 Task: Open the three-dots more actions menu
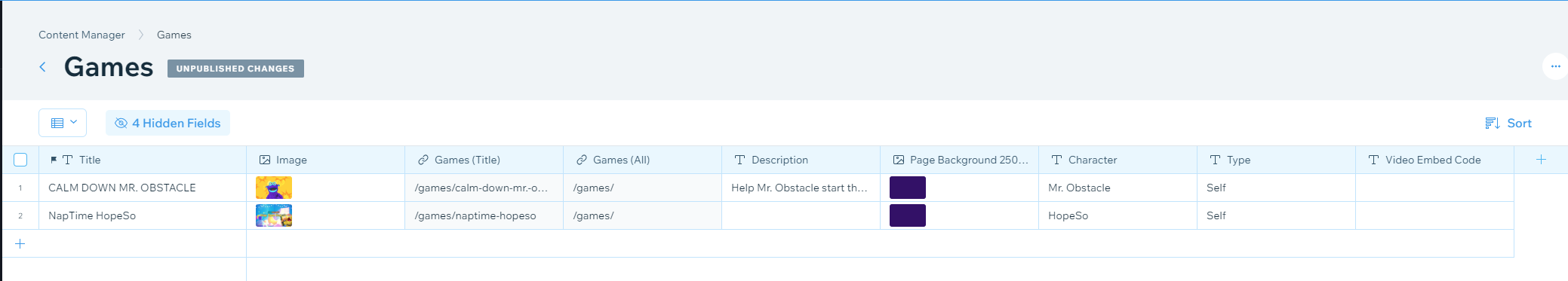[1555, 66]
